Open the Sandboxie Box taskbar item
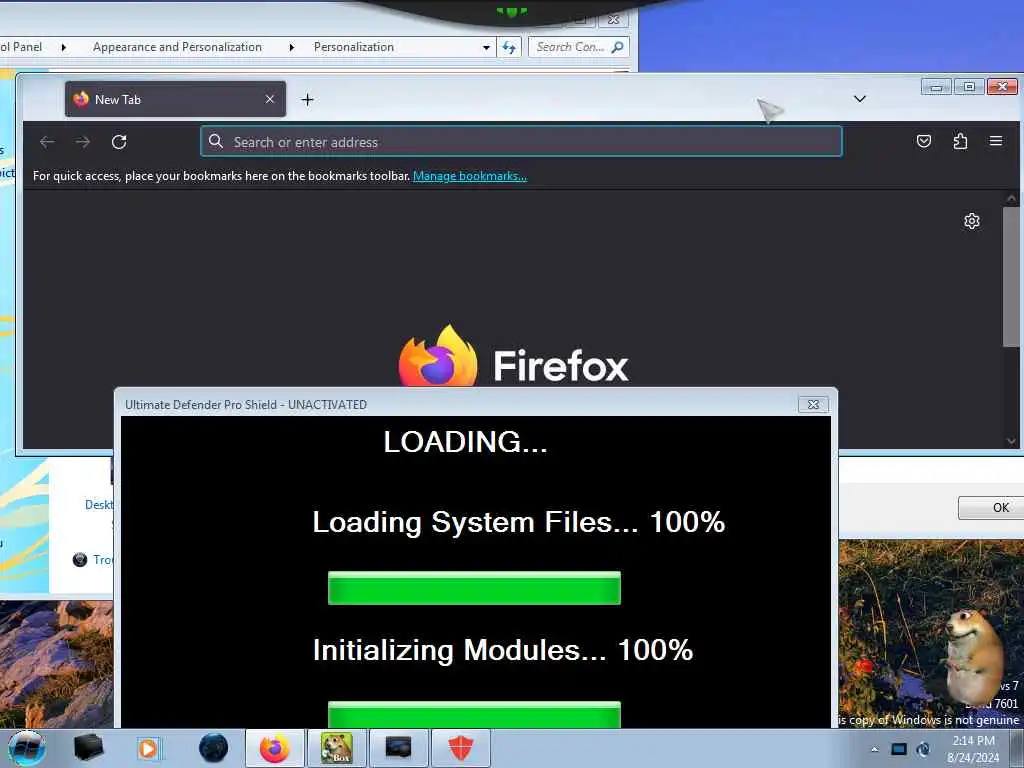The image size is (1024, 768). [x=336, y=748]
